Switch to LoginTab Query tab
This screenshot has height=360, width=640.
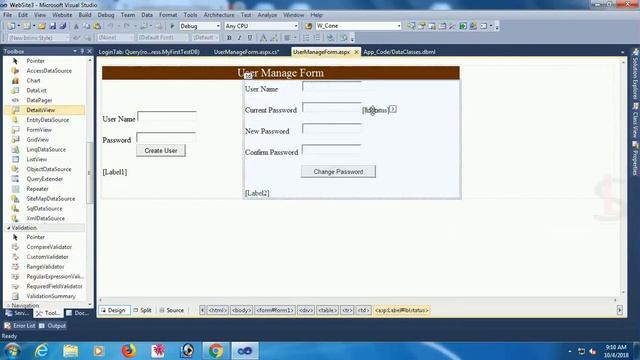pos(149,52)
